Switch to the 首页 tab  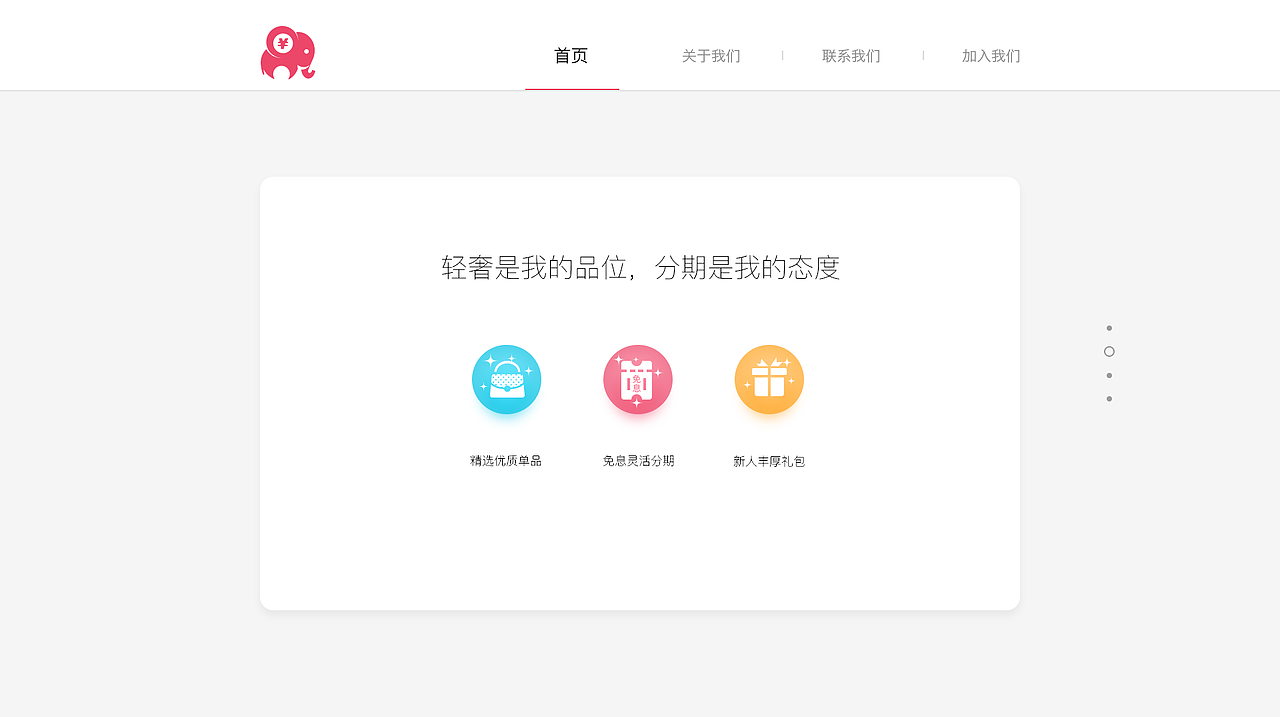[571, 56]
